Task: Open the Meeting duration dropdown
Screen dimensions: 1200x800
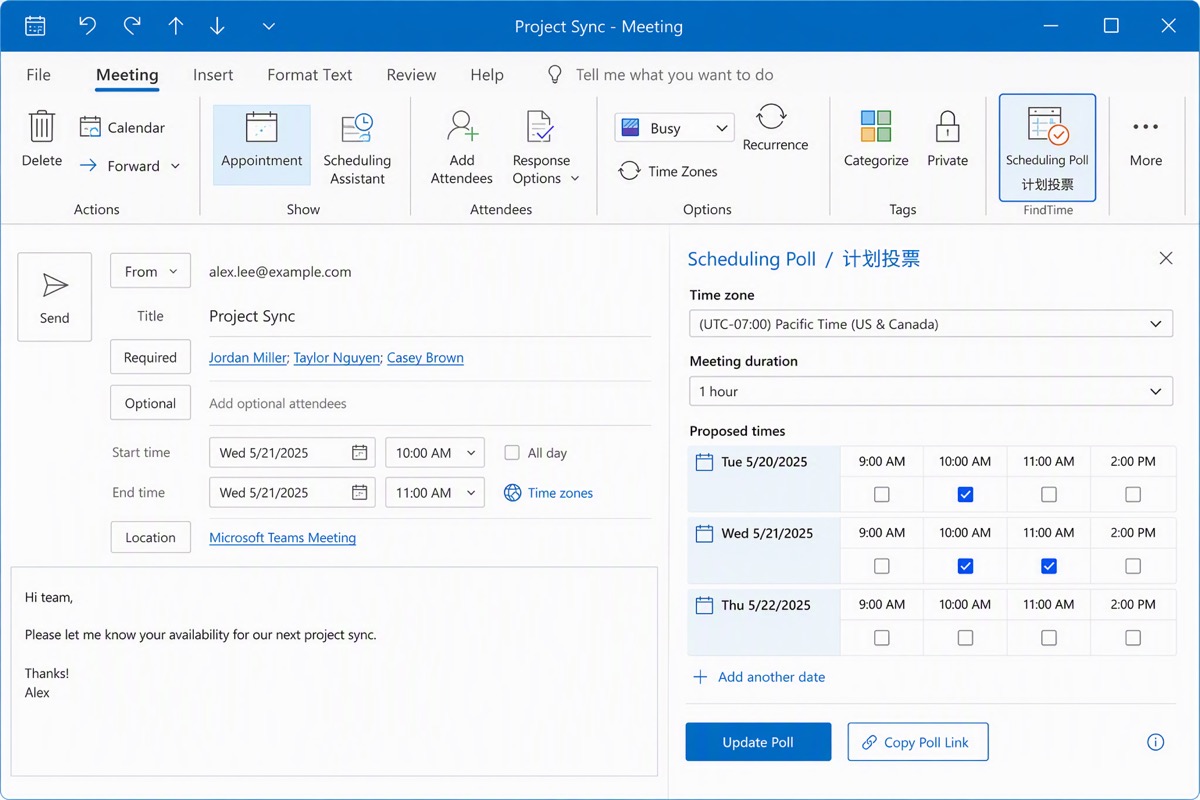Action: click(931, 391)
